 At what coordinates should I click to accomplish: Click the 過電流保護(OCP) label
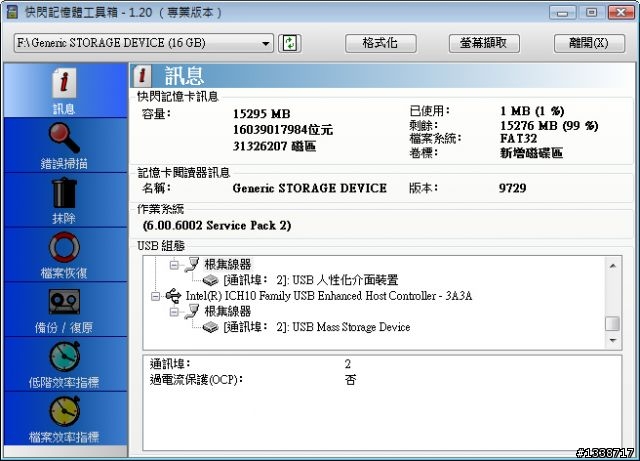tap(196, 380)
